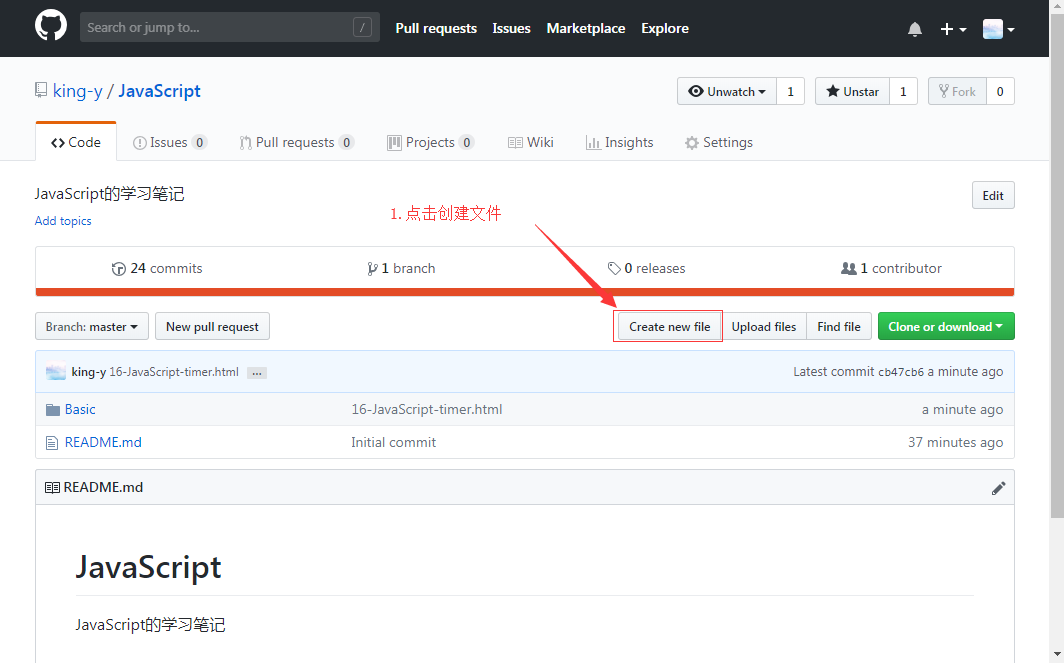Click the pencil icon to edit README

(998, 488)
